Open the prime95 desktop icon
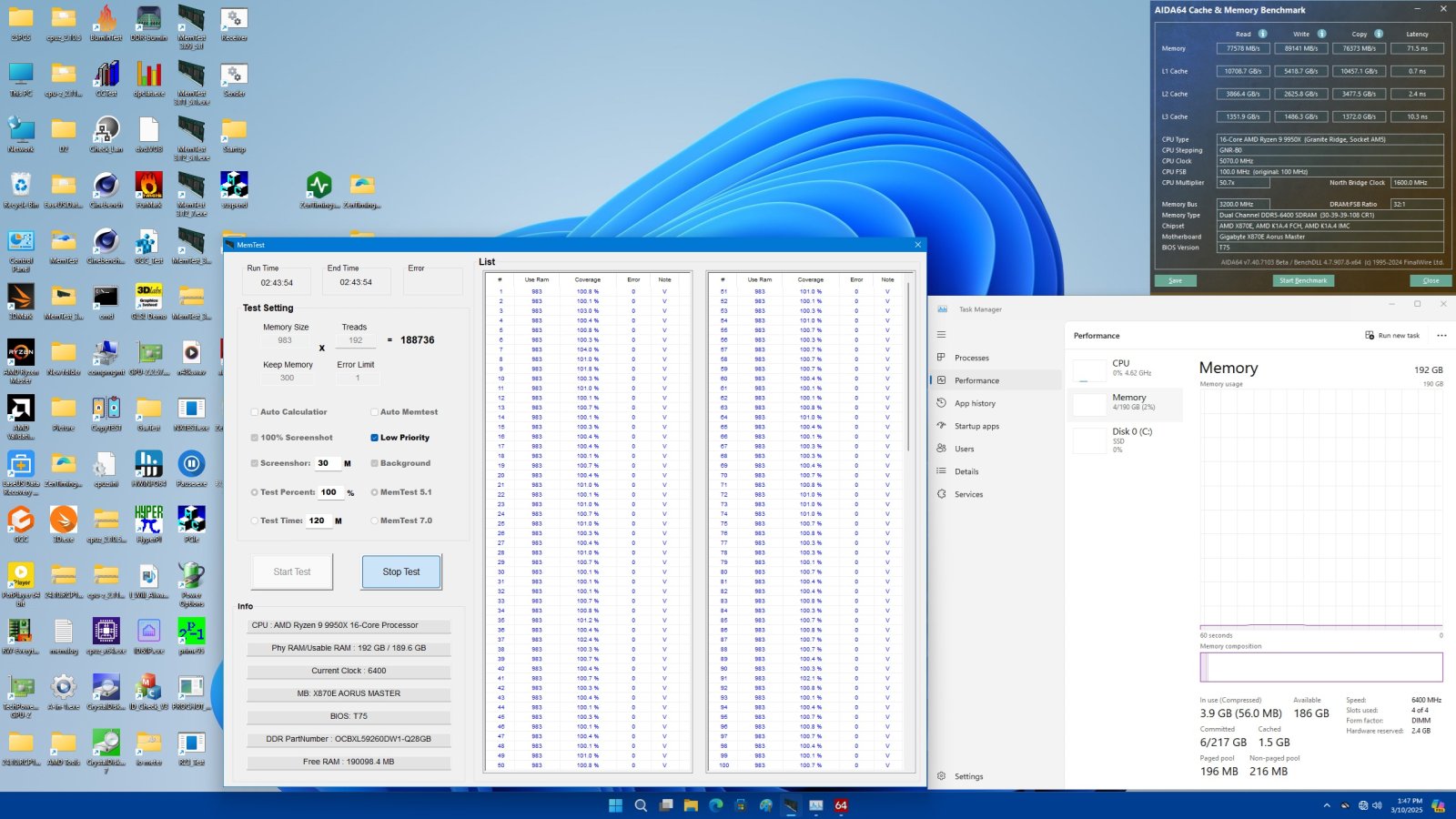The image size is (1456, 819). pos(191,636)
